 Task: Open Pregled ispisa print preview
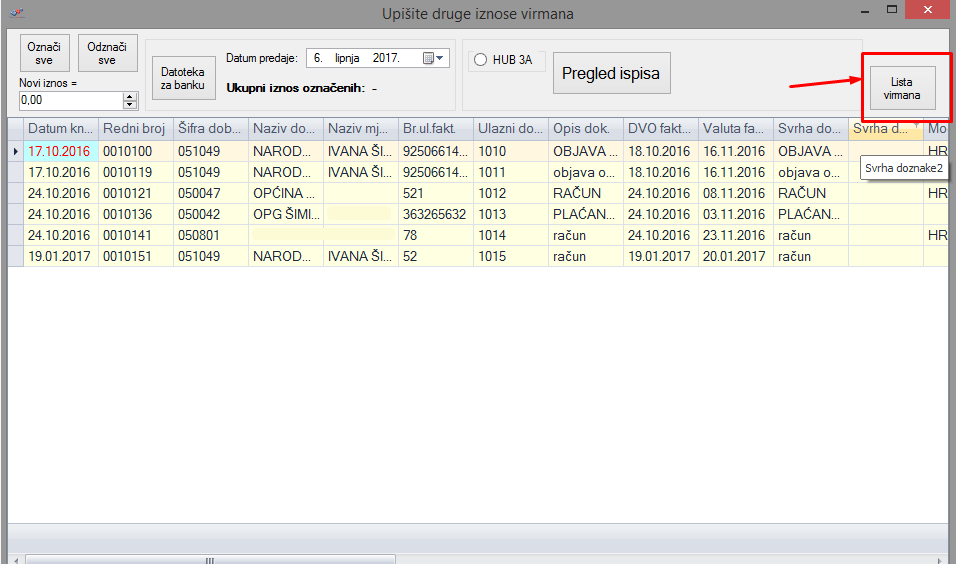[x=611, y=74]
